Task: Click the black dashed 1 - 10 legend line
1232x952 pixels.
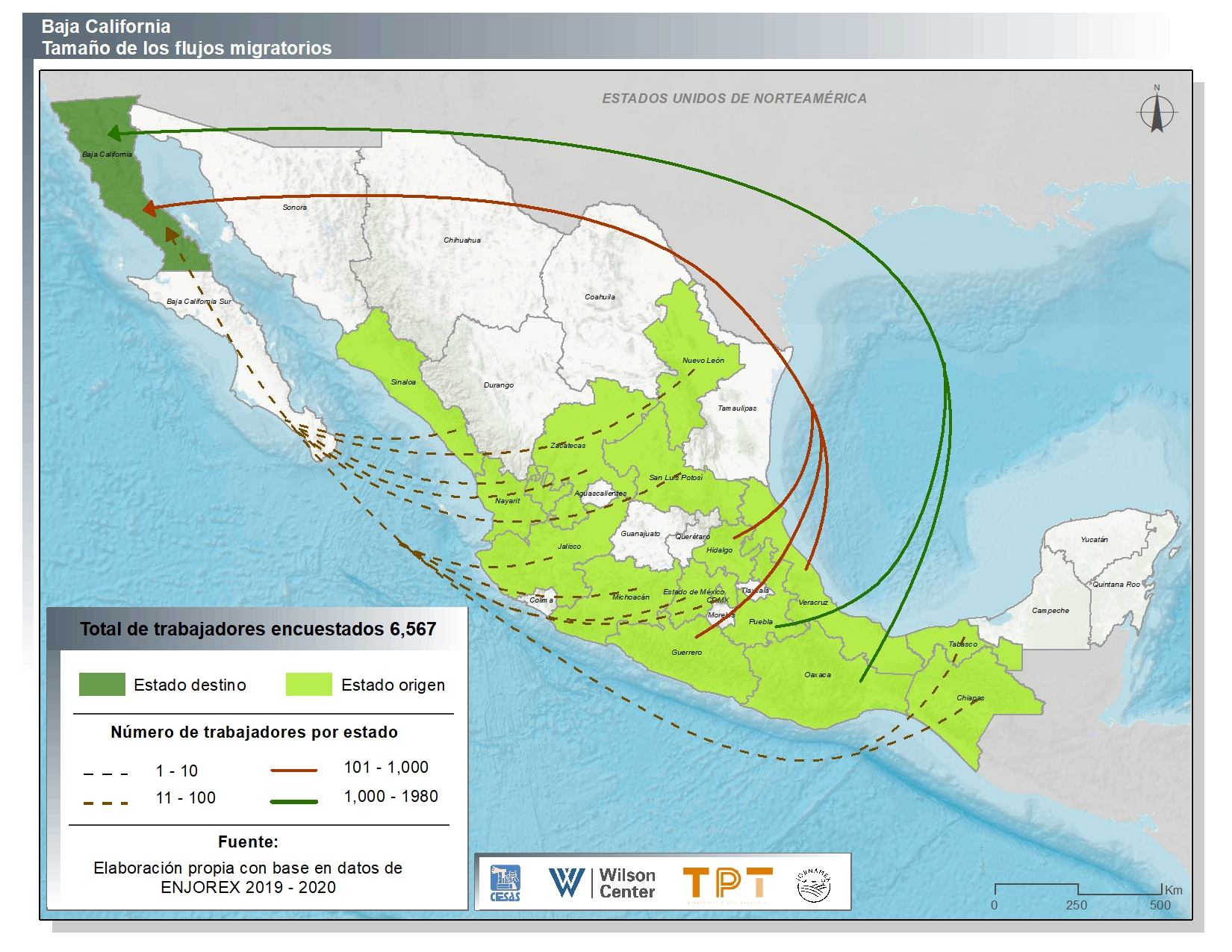Action: [105, 774]
